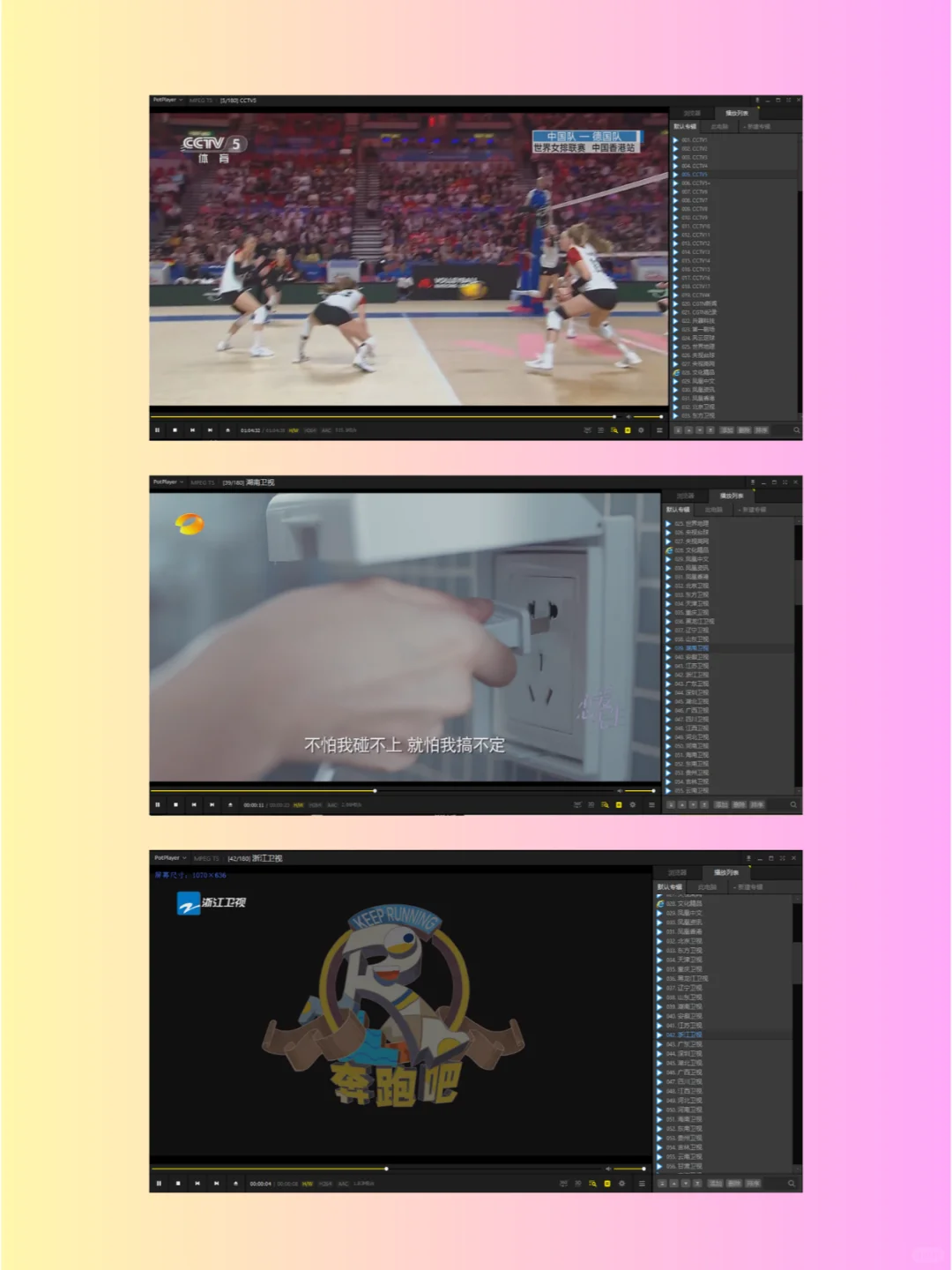This screenshot has width=952, height=1270.
Task: Click 039. 湖南卫视 in bottom window playlist
Action: point(723,1006)
